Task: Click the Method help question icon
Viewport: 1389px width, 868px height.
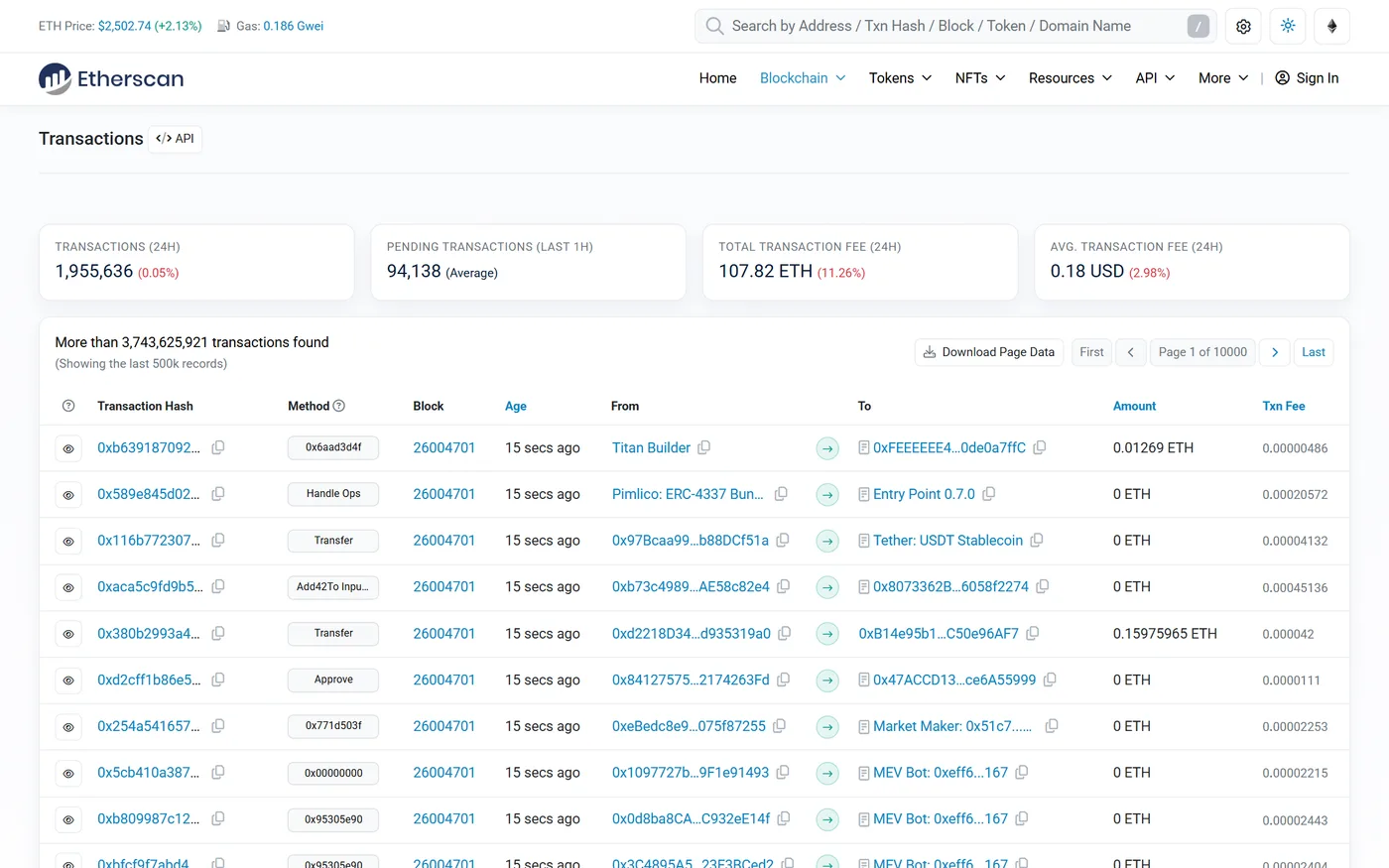Action: point(339,406)
